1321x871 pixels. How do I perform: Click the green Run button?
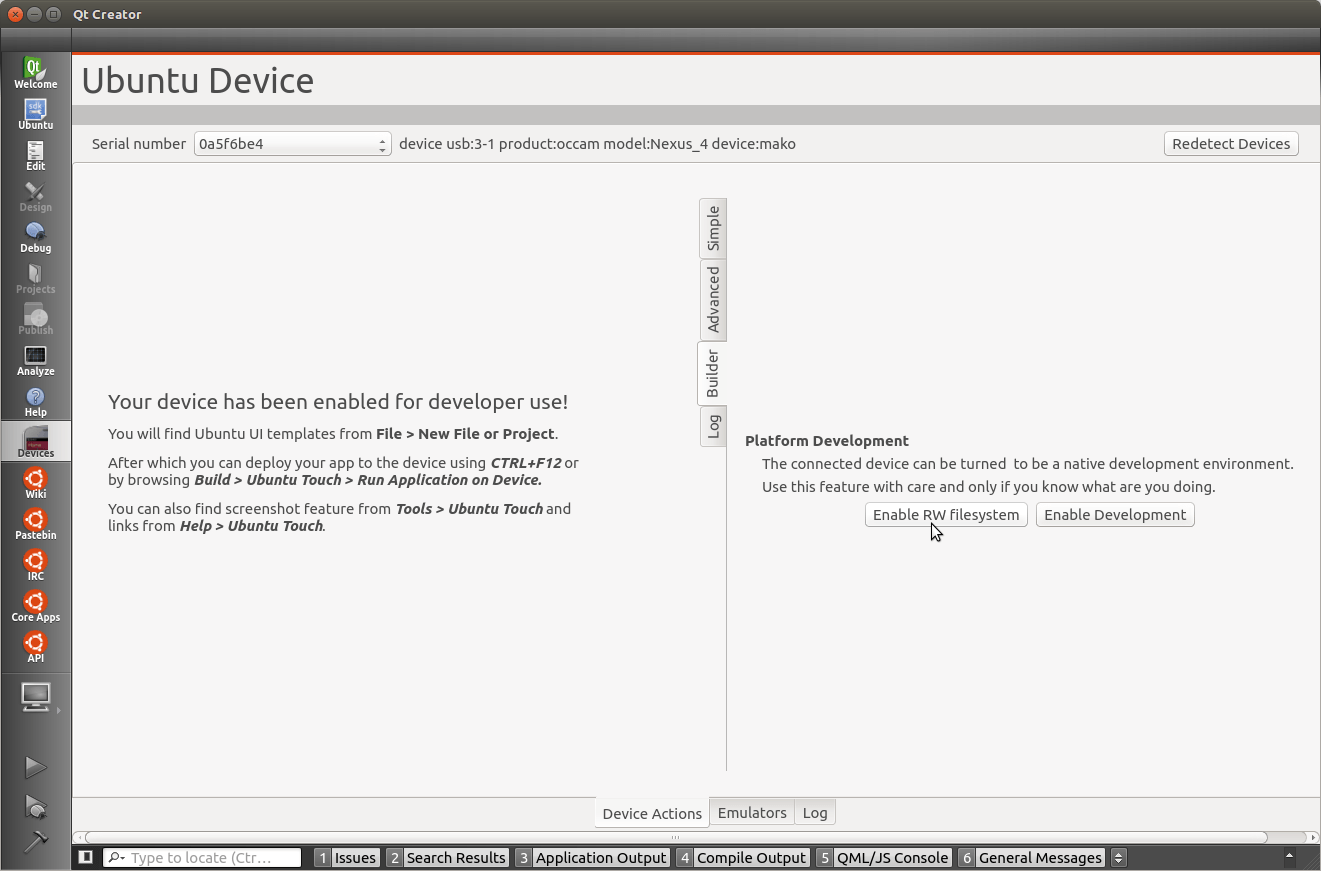pos(35,767)
